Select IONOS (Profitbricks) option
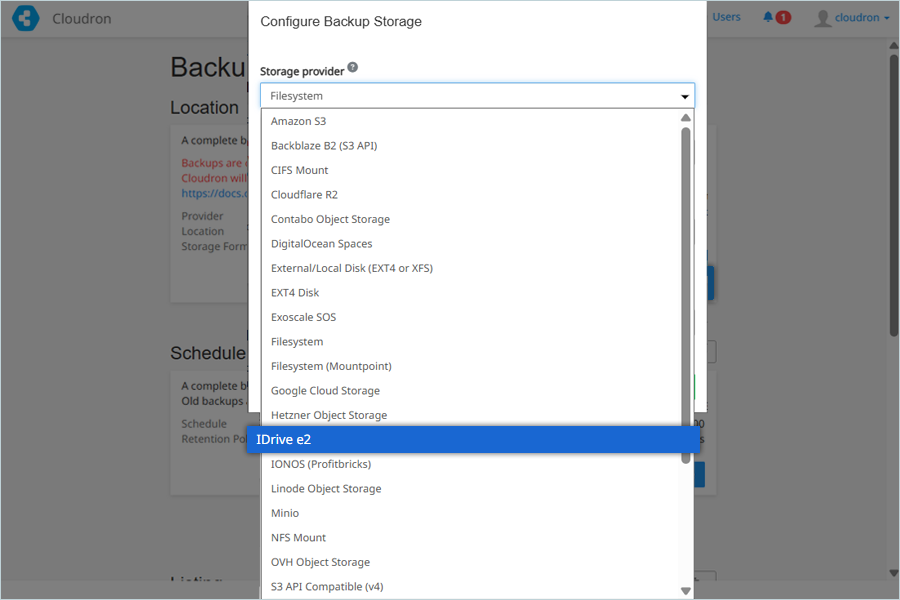 pyautogui.click(x=472, y=464)
